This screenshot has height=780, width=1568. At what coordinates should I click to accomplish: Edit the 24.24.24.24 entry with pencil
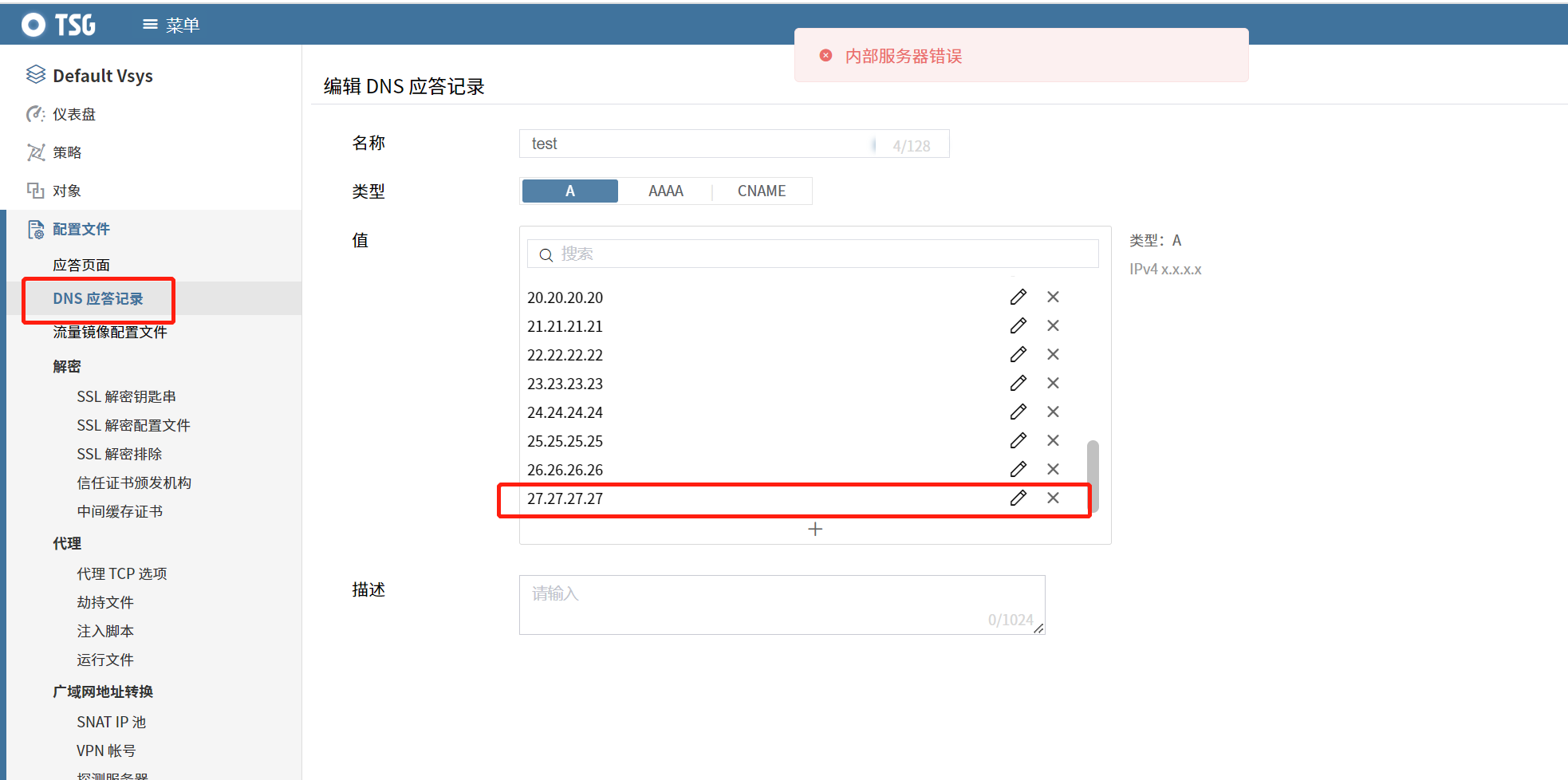(x=1018, y=412)
